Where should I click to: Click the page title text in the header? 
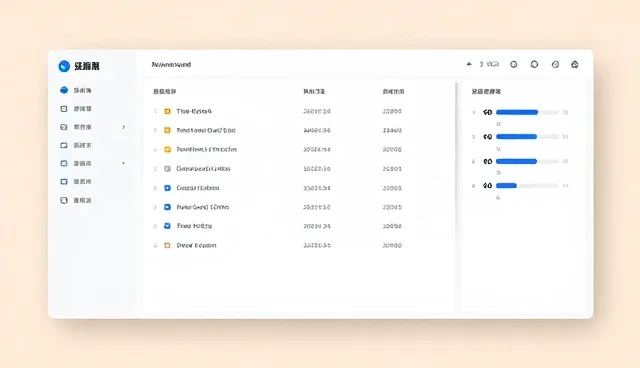coord(171,64)
